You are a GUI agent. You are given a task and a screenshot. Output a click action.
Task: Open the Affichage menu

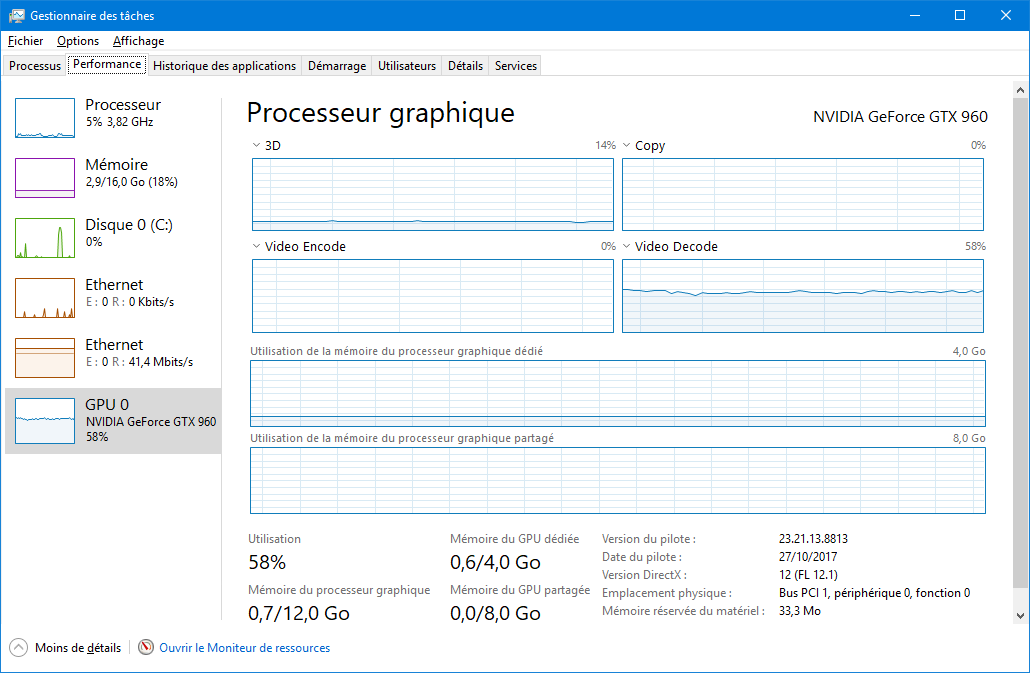tap(138, 41)
